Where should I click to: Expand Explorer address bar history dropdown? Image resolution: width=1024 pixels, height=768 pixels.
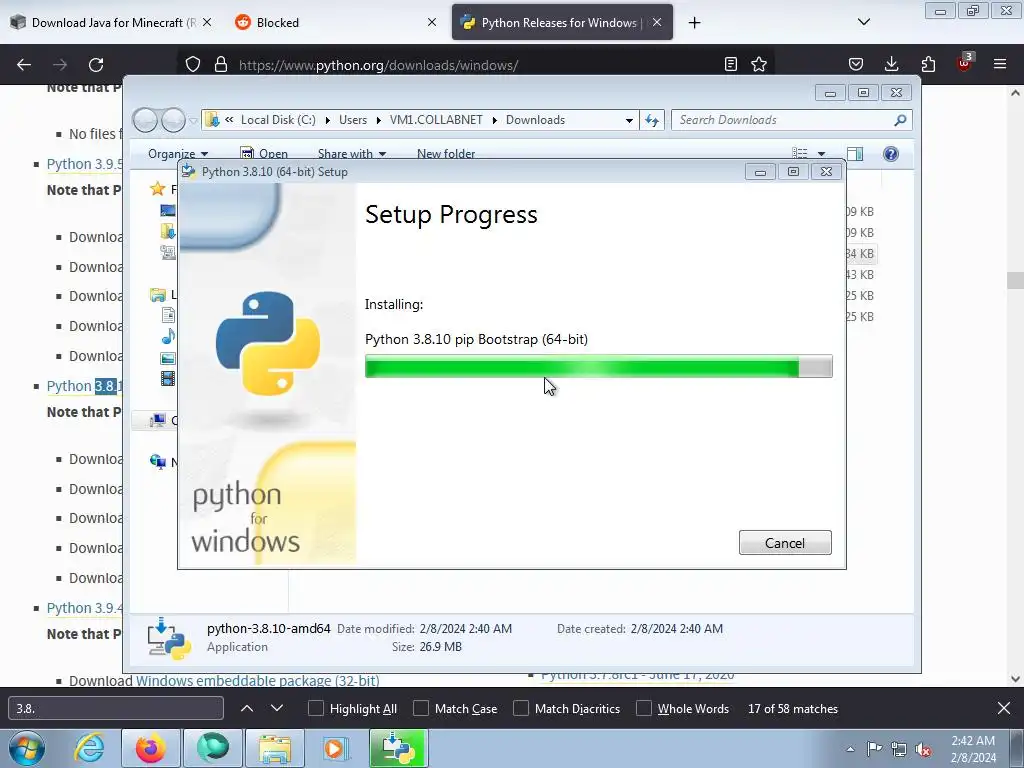click(x=629, y=120)
